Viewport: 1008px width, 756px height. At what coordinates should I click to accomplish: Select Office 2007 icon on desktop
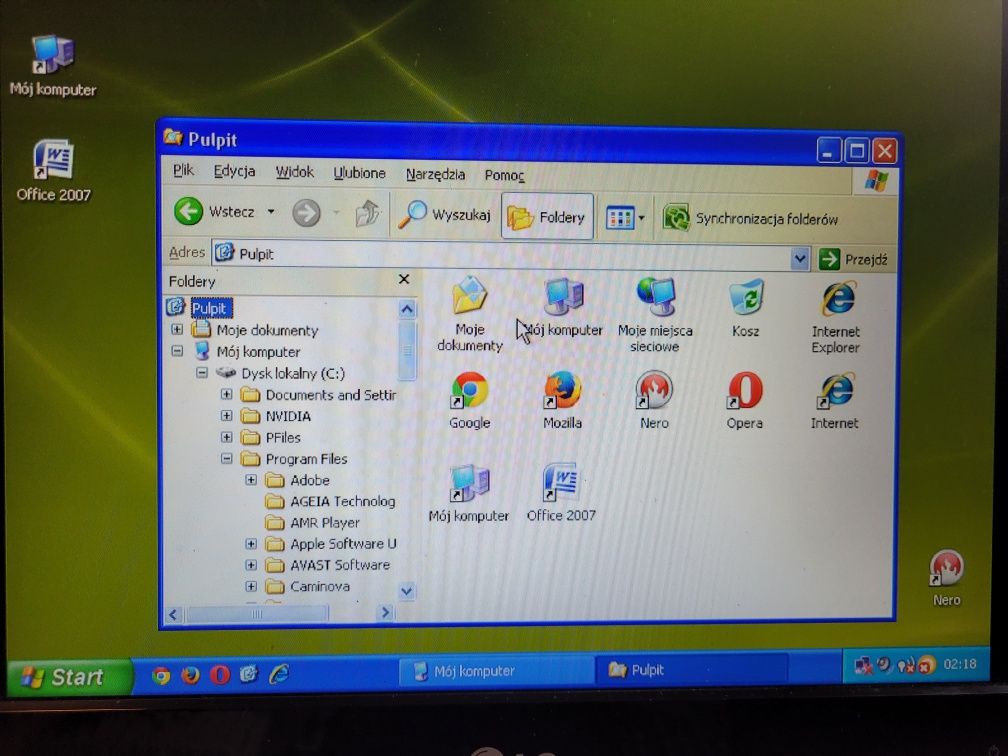pos(53,170)
